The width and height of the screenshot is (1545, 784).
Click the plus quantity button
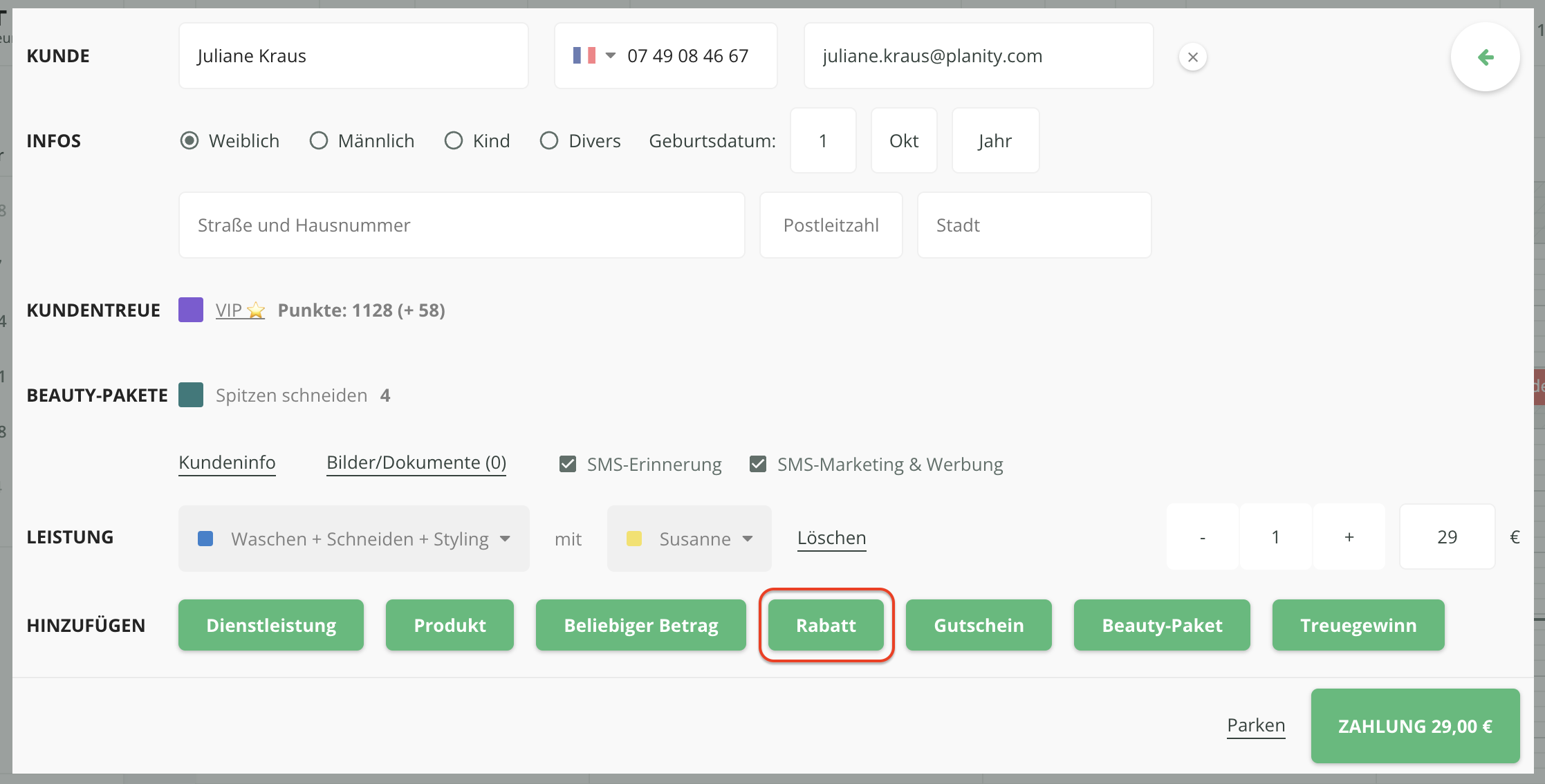pos(1349,537)
